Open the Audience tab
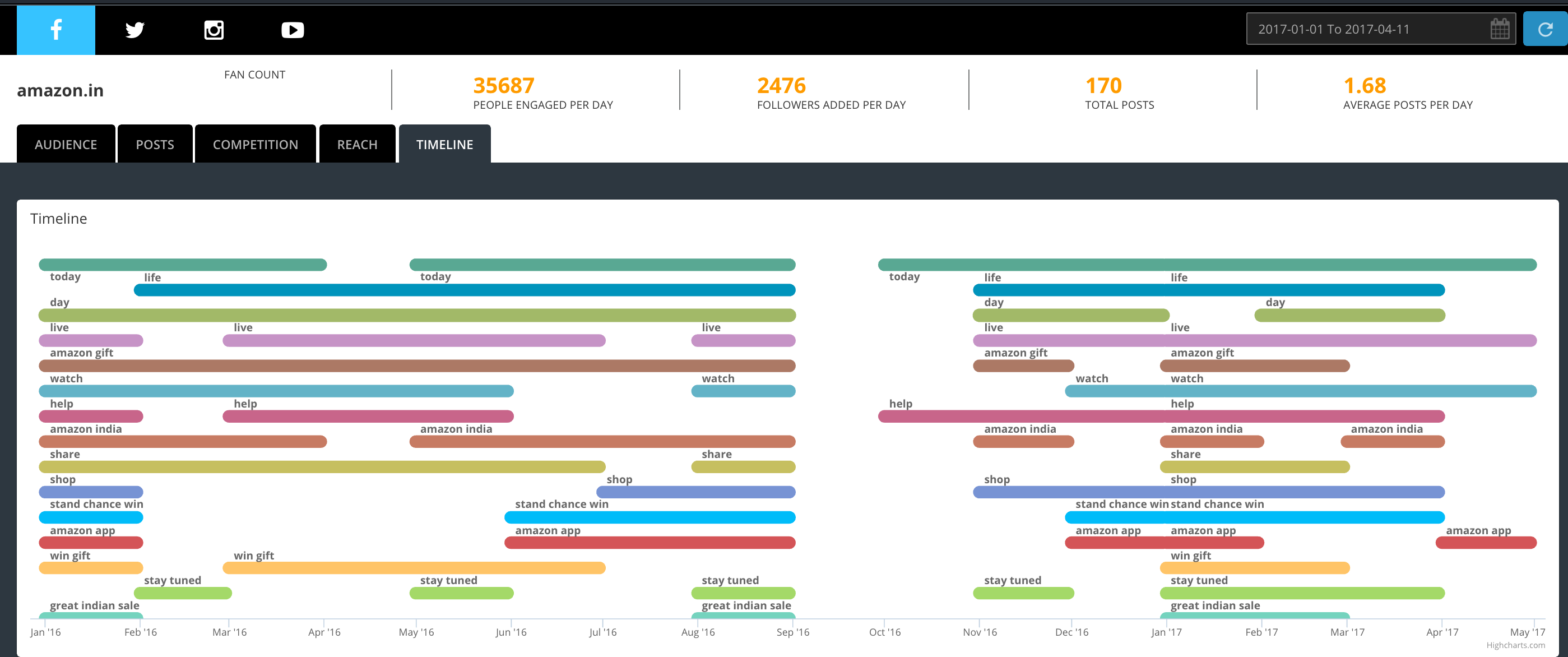This screenshot has width=1568, height=657. 66,144
